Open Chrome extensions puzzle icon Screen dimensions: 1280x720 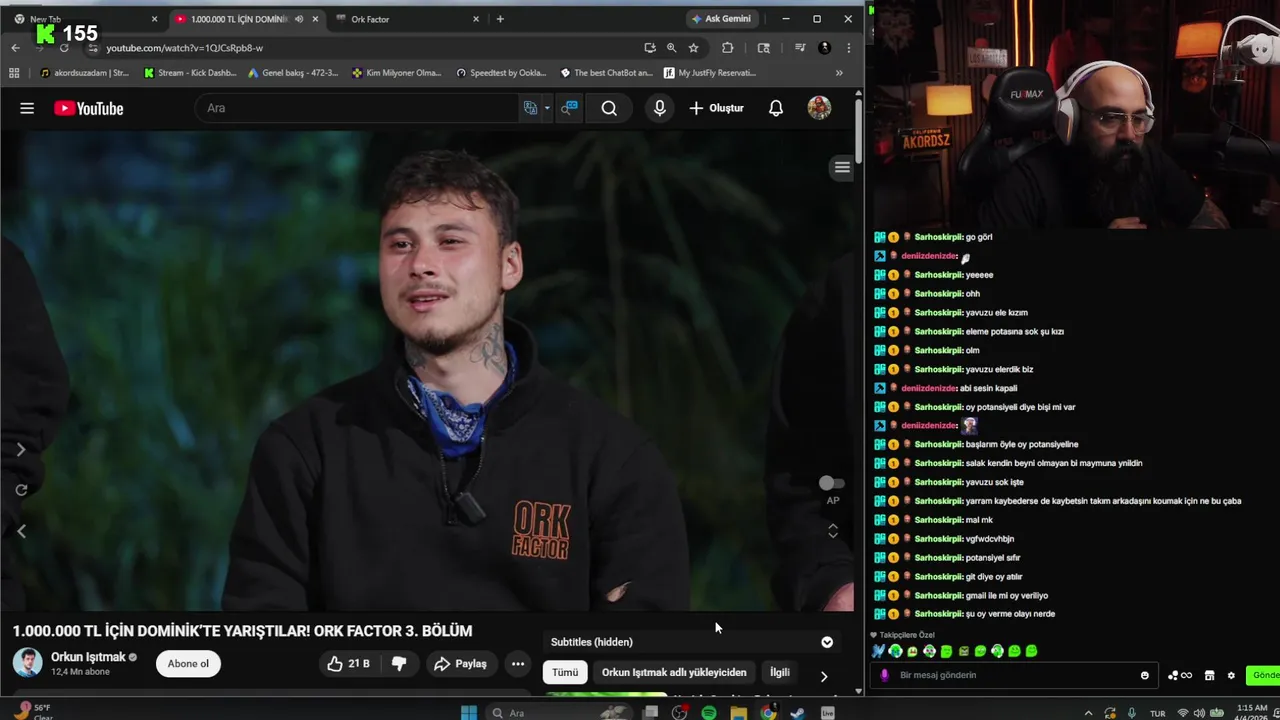(x=727, y=47)
